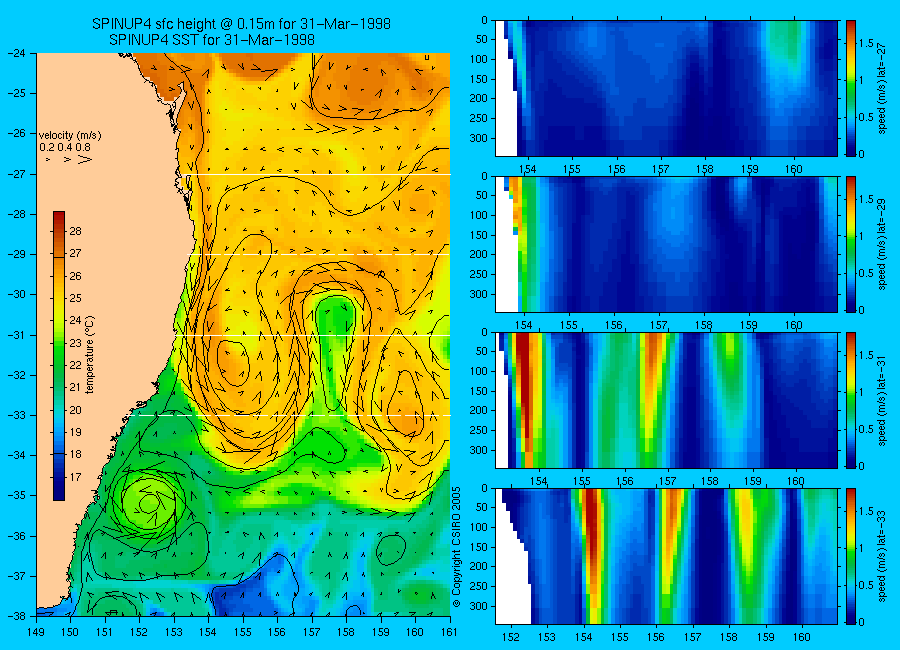The width and height of the screenshot is (900, 650).
Task: Click the 300 depth label on the lat=−27 panel
Action: tap(479, 138)
